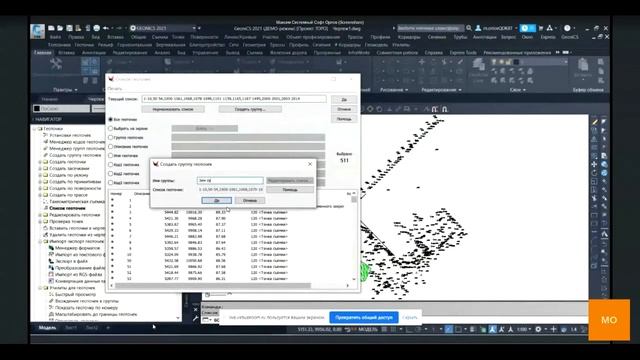Open the Файл menu

(55, 37)
